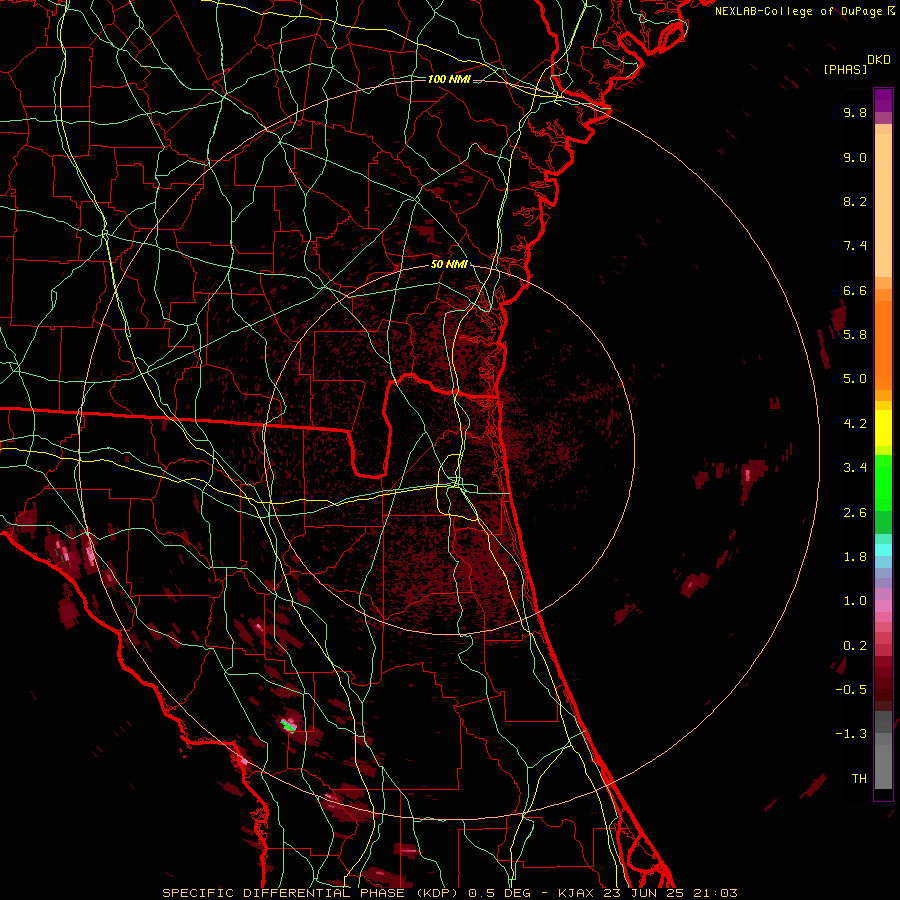Select the 100 NMI range ring label

click(x=449, y=79)
